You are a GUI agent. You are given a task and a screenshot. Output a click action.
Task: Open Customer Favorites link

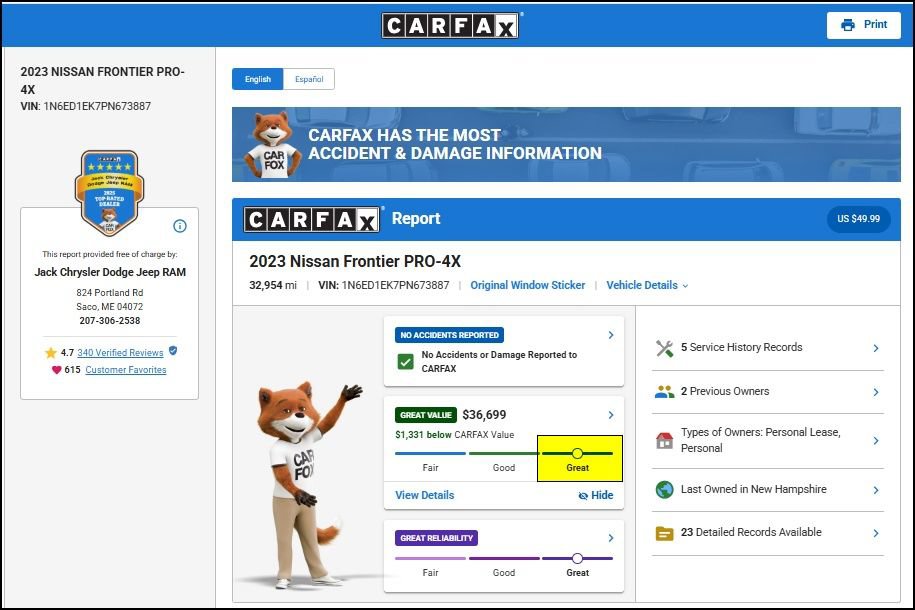125,370
